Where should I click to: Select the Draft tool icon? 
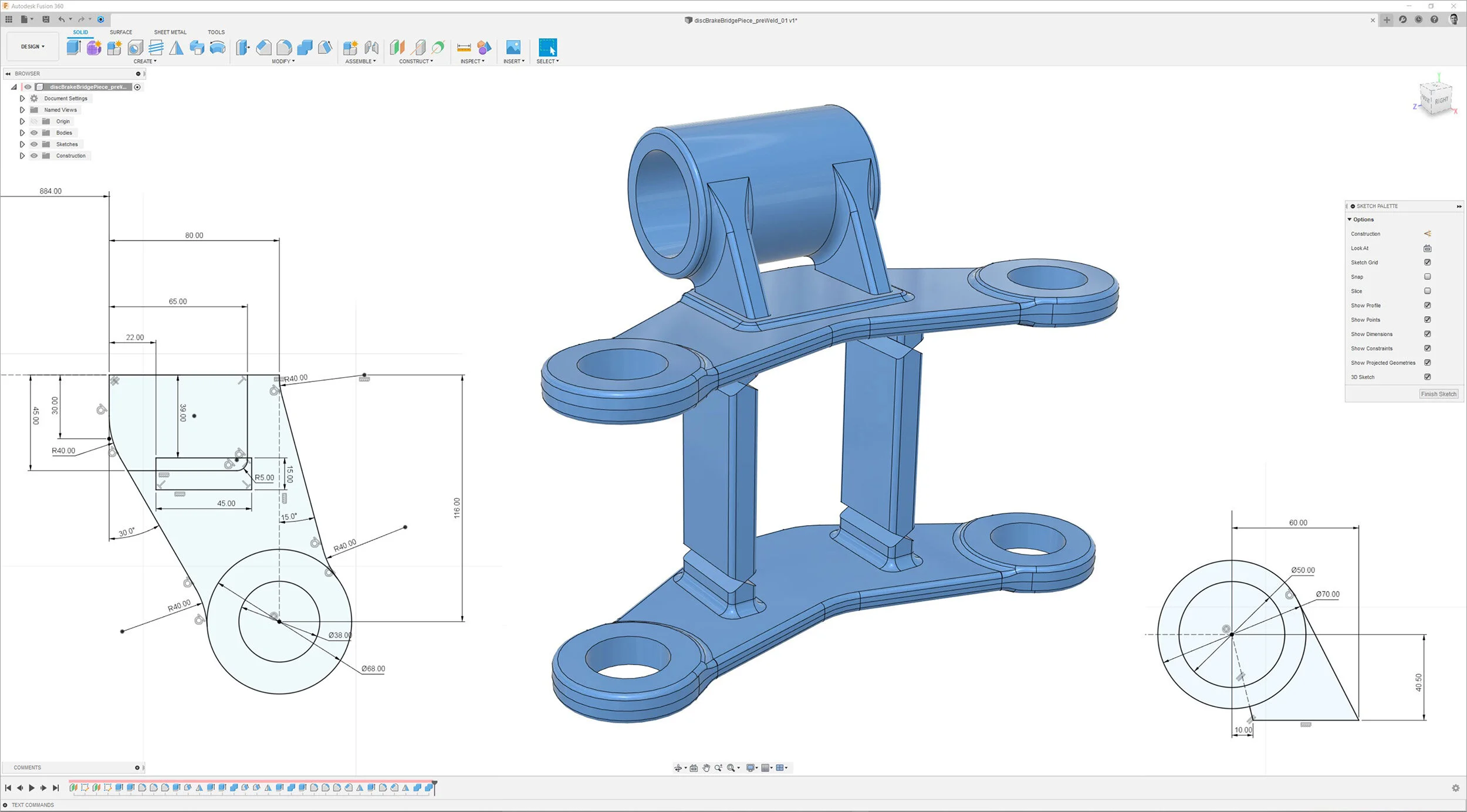point(325,48)
